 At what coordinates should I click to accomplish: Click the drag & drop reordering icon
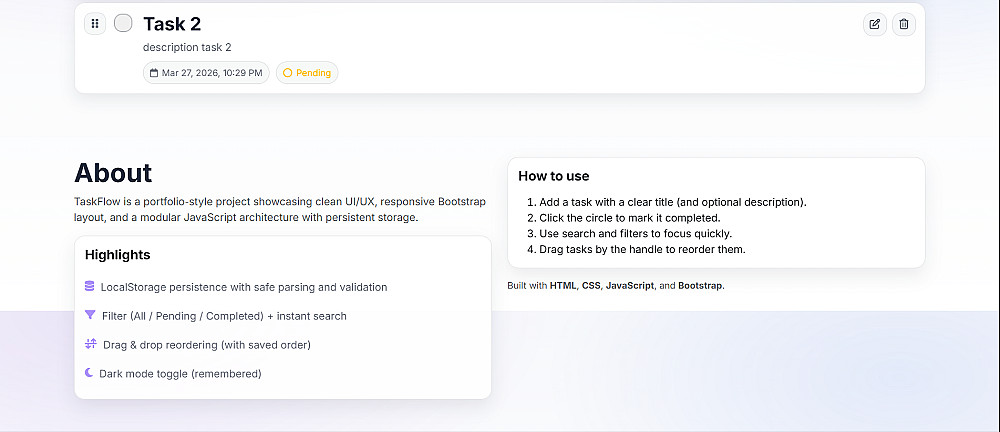pos(91,344)
